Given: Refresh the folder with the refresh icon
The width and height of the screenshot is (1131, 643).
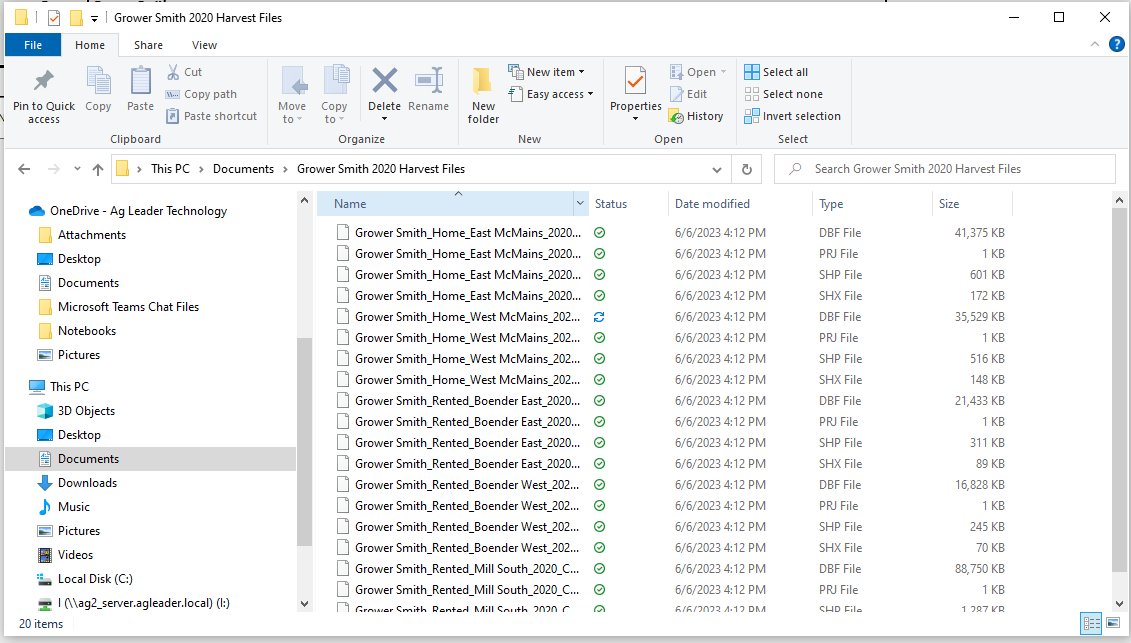Looking at the screenshot, I should point(747,169).
